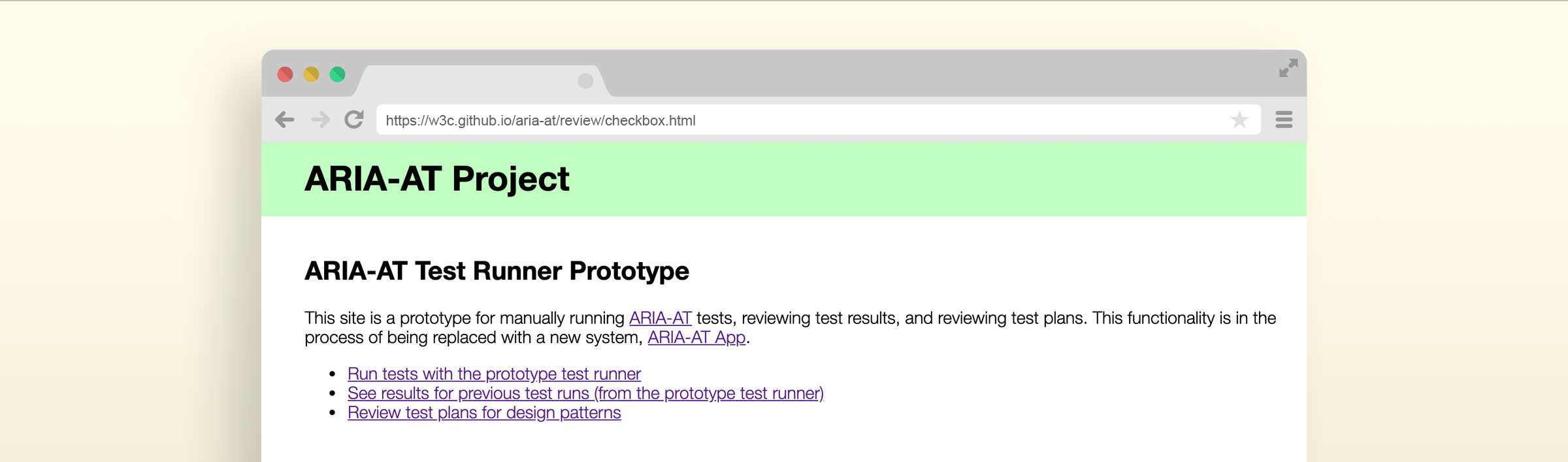Click the "ARIA-AT Test Runner Prototype" heading

[497, 271]
